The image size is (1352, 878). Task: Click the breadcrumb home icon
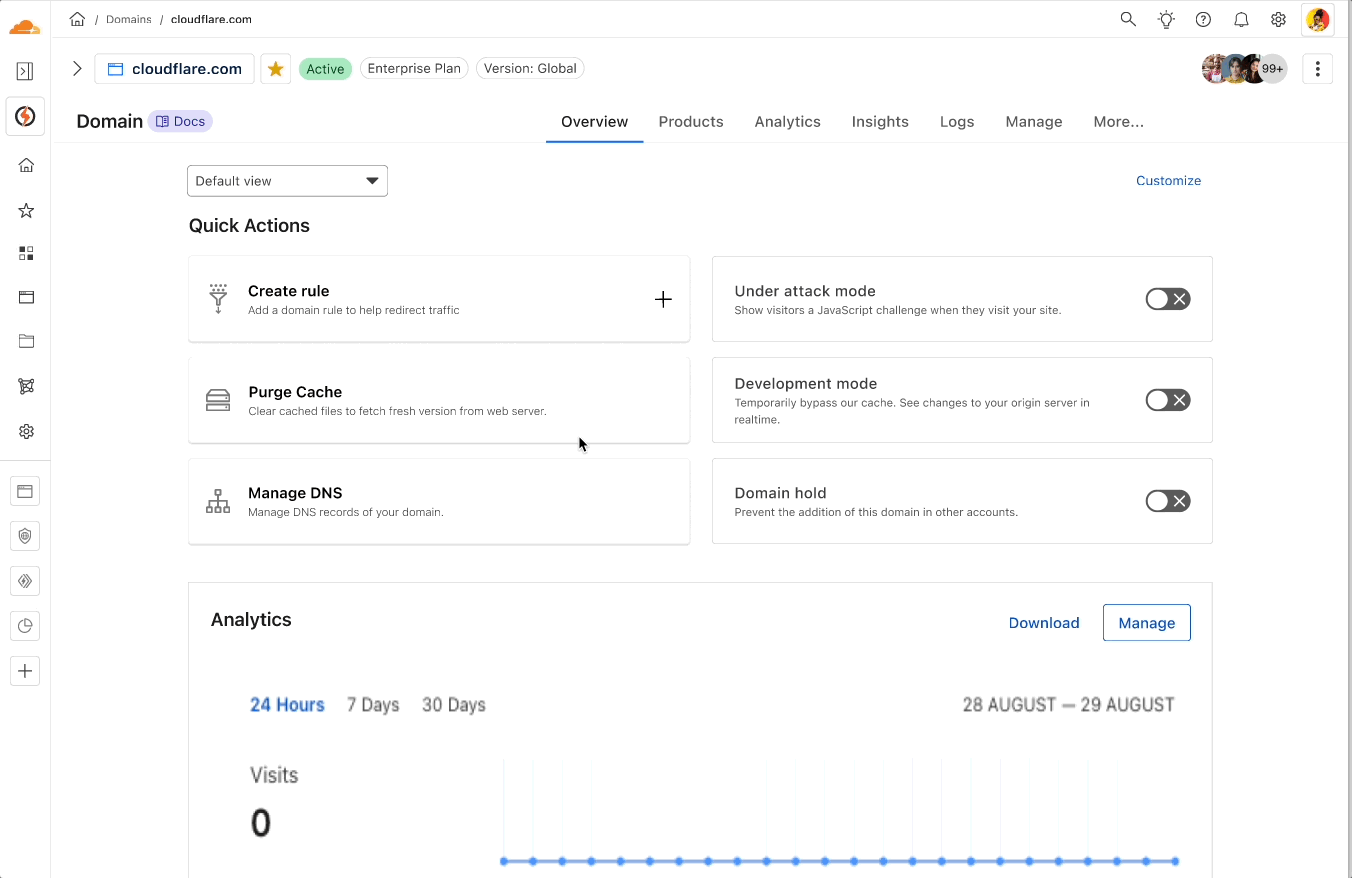[x=77, y=19]
